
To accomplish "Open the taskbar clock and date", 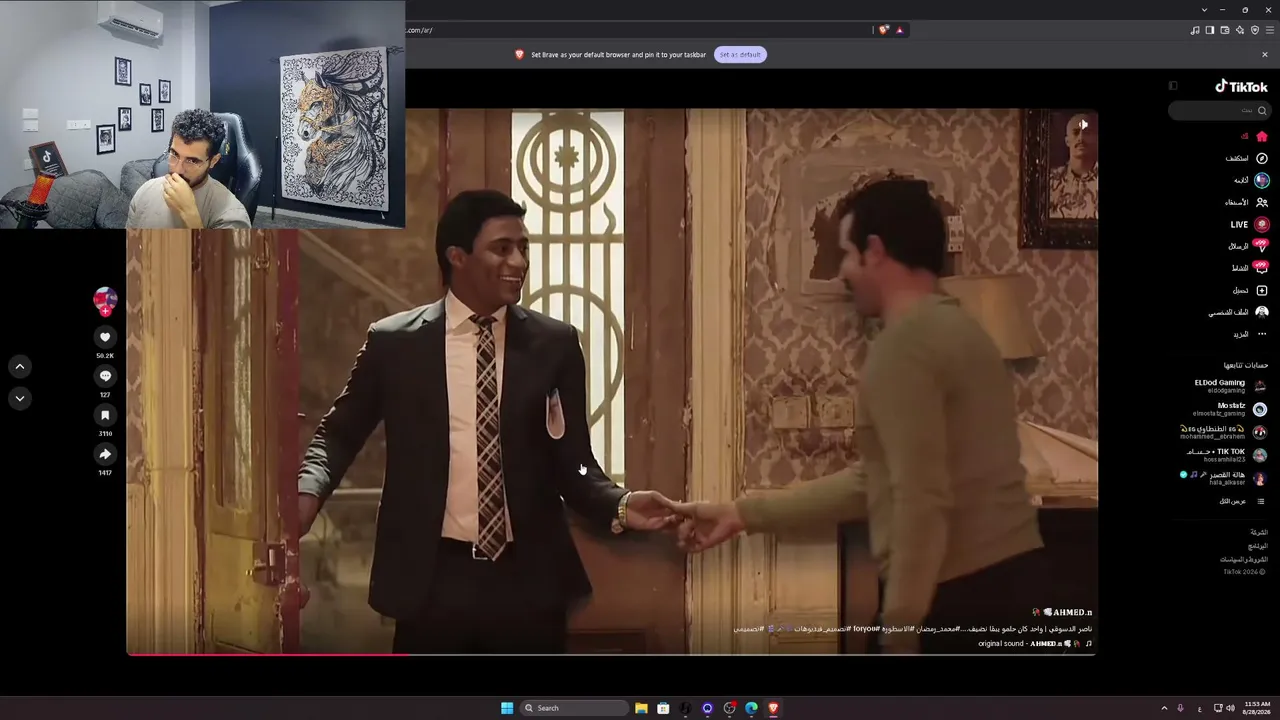I will click(x=1257, y=708).
